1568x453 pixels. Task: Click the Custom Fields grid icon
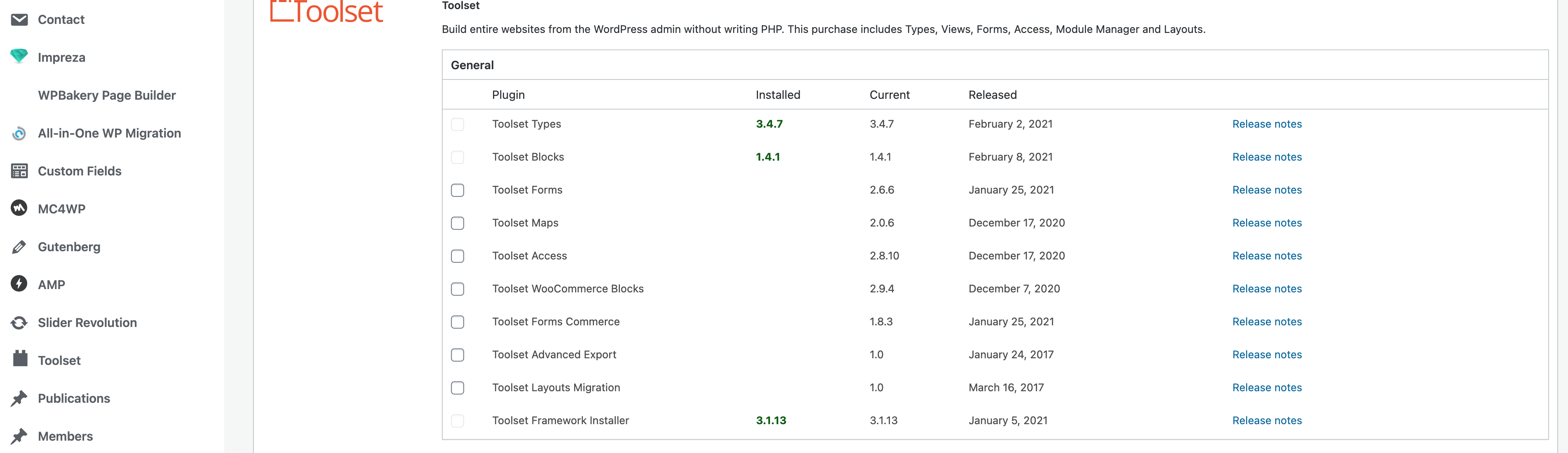[19, 171]
